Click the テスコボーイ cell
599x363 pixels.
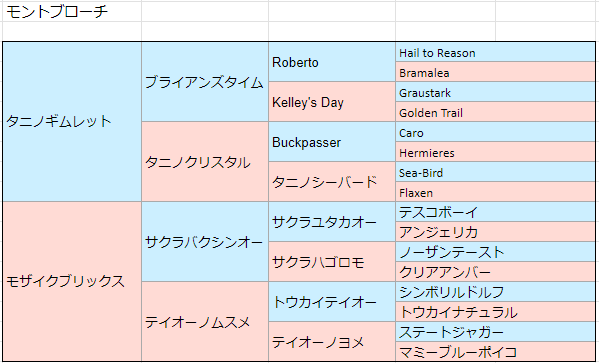tap(495, 212)
